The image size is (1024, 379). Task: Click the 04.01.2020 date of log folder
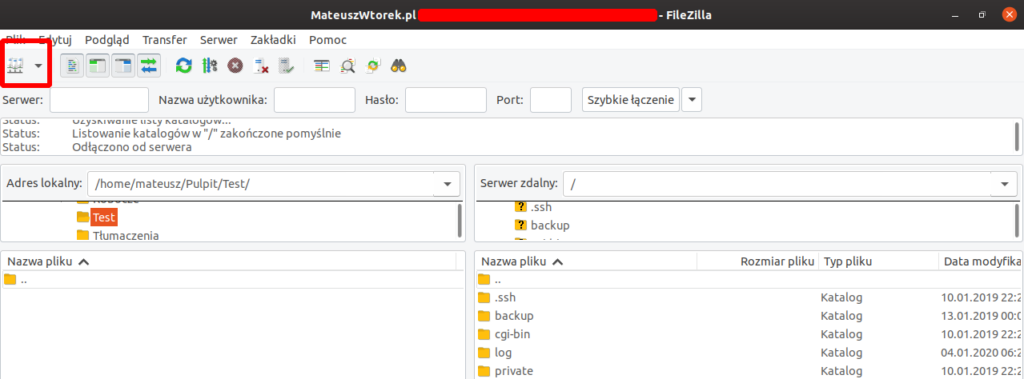982,353
